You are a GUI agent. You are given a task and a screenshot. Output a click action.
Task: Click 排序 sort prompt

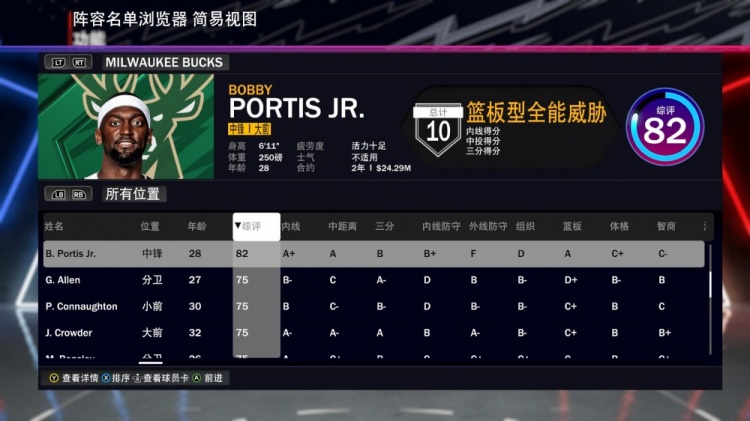point(121,378)
